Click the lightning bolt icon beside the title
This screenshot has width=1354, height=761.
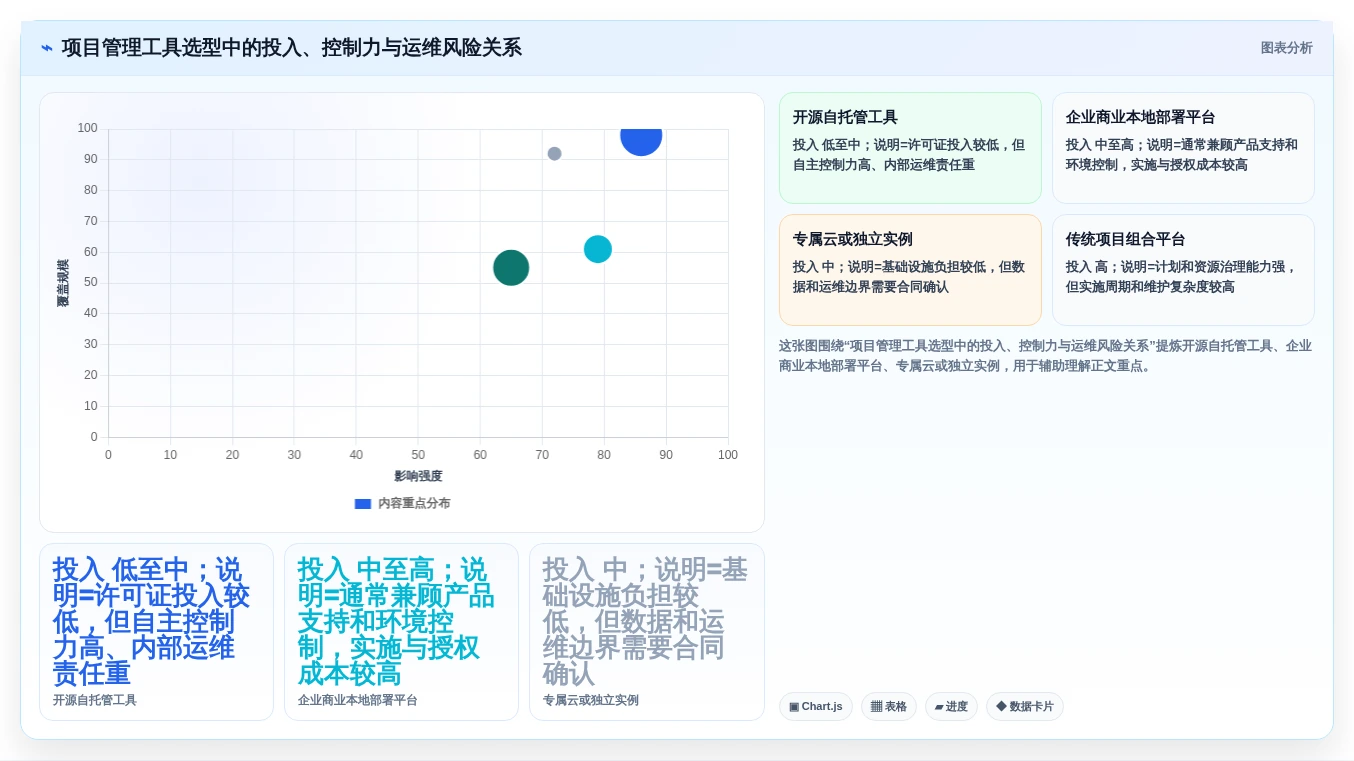(47, 48)
